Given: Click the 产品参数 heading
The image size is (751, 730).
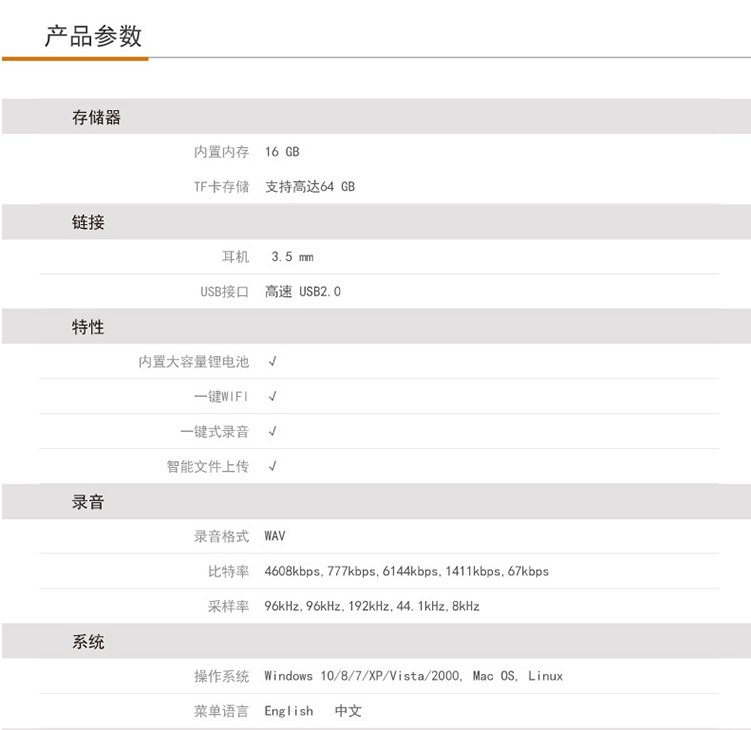Looking at the screenshot, I should click(93, 37).
